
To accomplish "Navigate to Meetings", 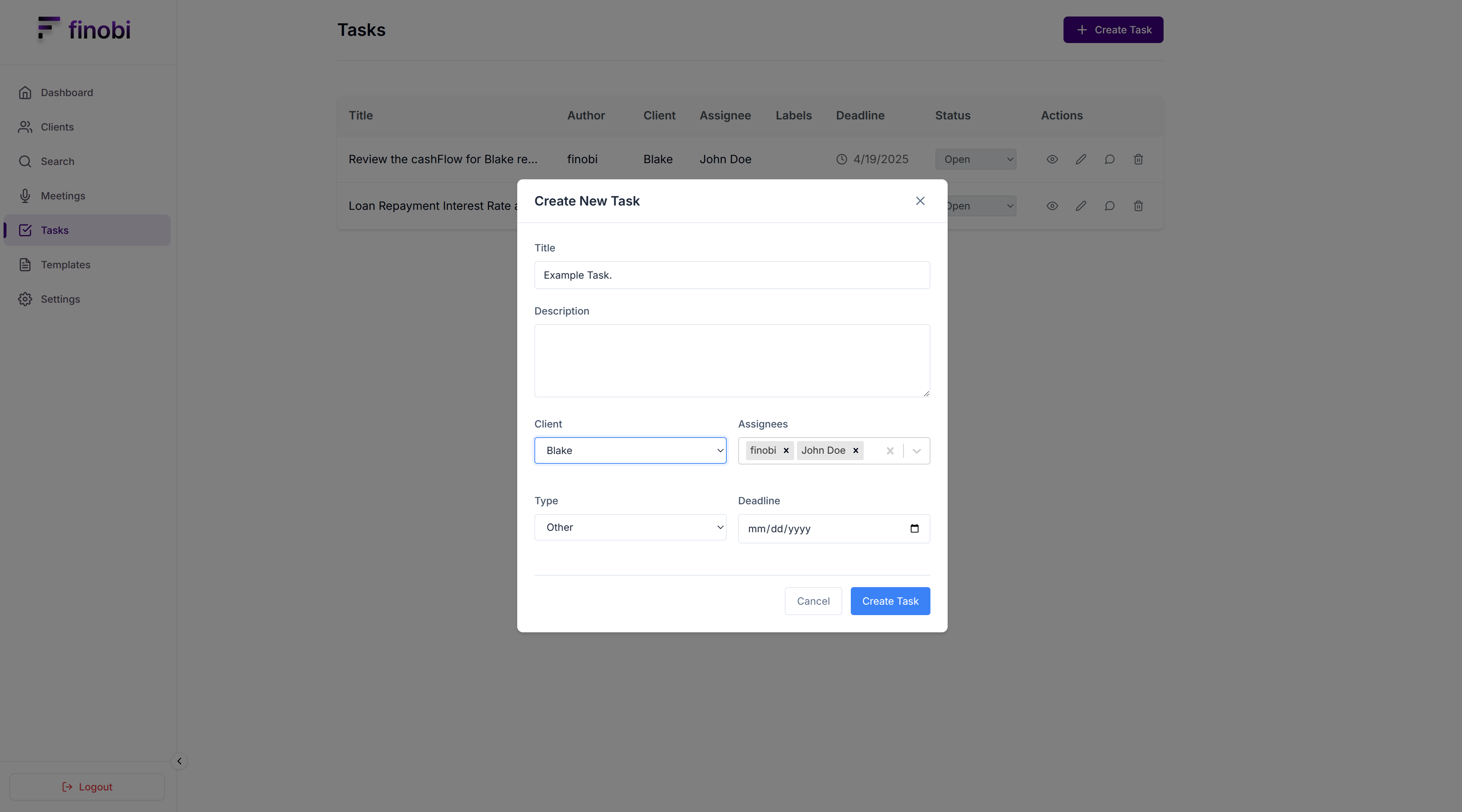I will click(87, 196).
